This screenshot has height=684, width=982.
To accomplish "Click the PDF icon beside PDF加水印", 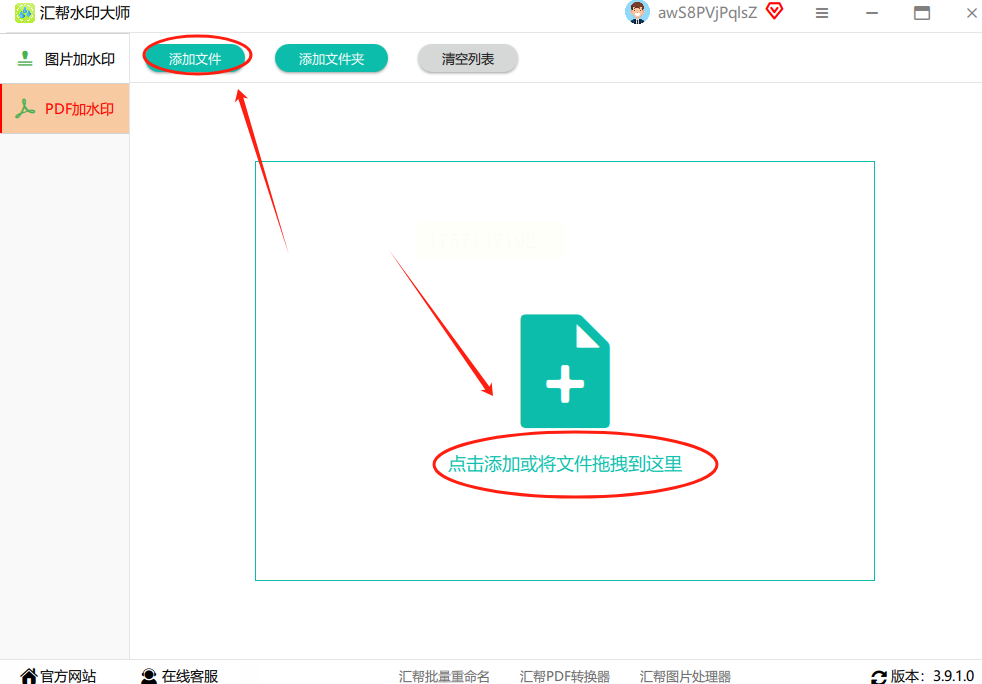I will (x=25, y=109).
